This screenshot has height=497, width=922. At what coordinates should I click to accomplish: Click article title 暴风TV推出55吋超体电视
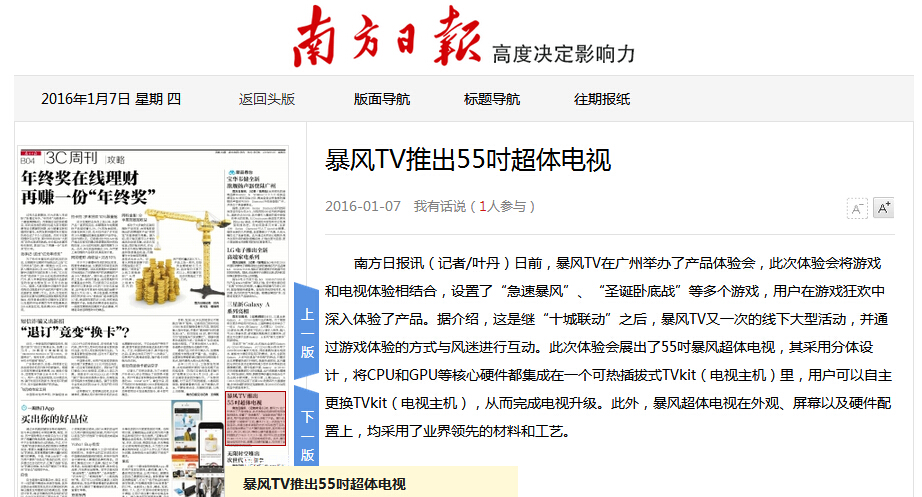[x=468, y=160]
